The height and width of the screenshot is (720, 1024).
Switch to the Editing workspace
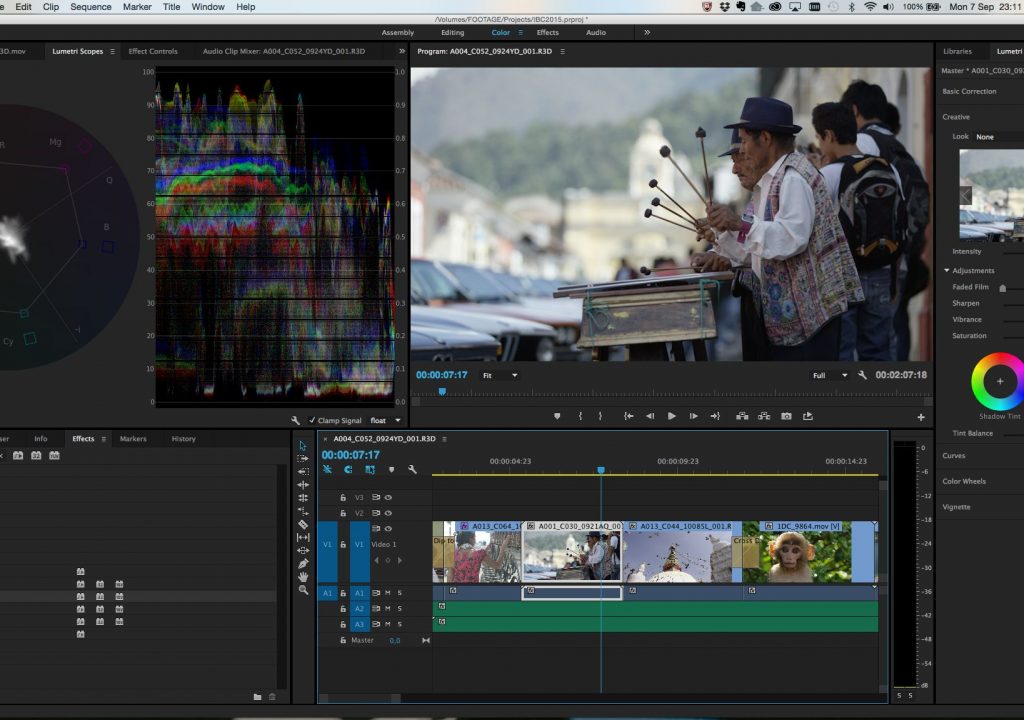click(x=453, y=32)
